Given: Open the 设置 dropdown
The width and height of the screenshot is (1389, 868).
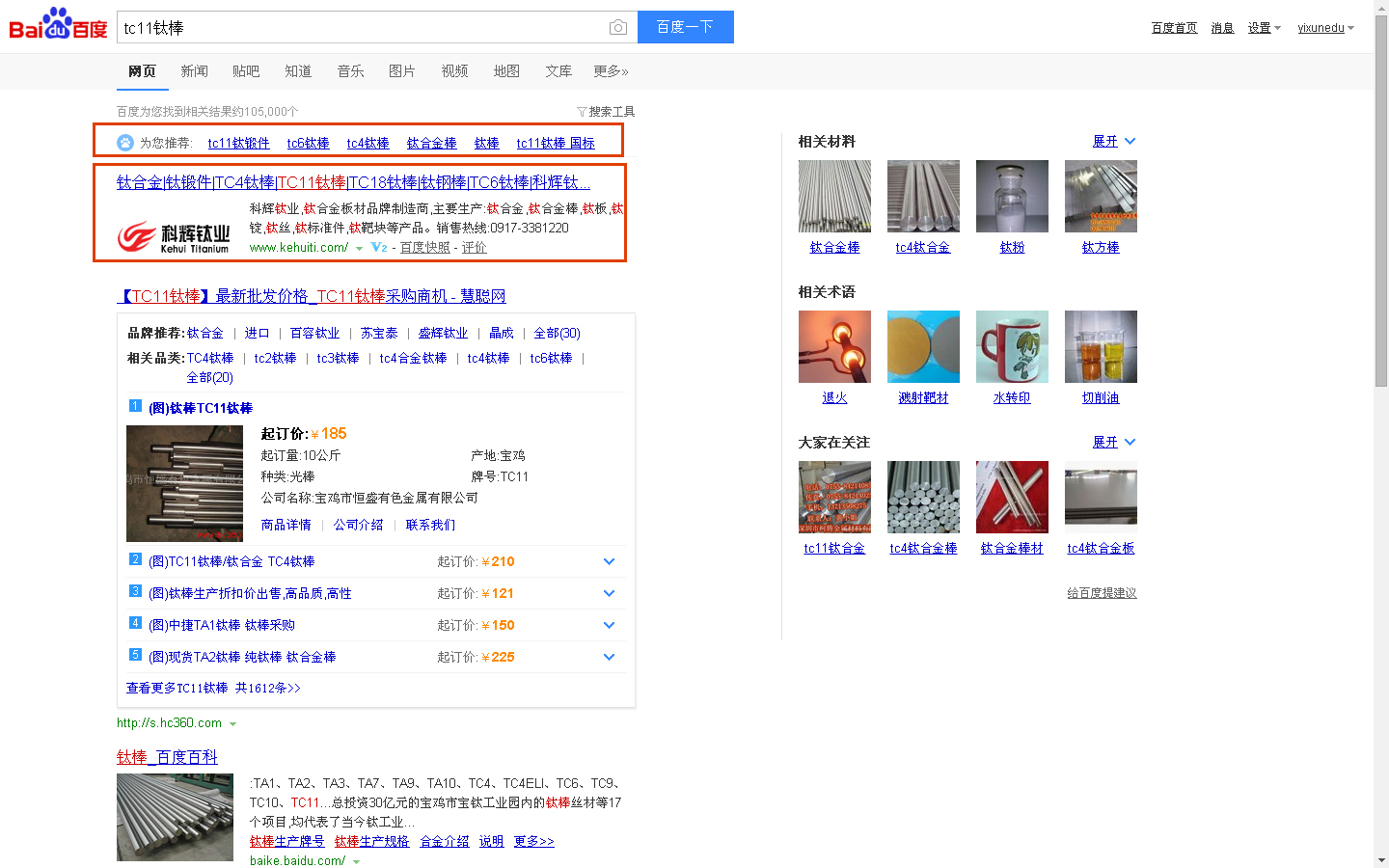Looking at the screenshot, I should pos(1265,28).
